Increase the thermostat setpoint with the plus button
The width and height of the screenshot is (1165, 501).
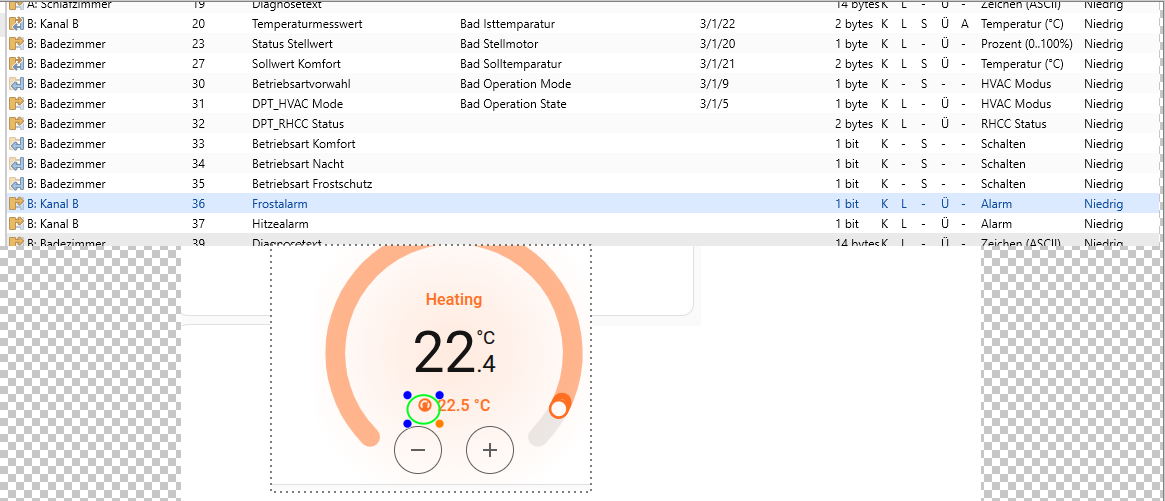(x=490, y=450)
